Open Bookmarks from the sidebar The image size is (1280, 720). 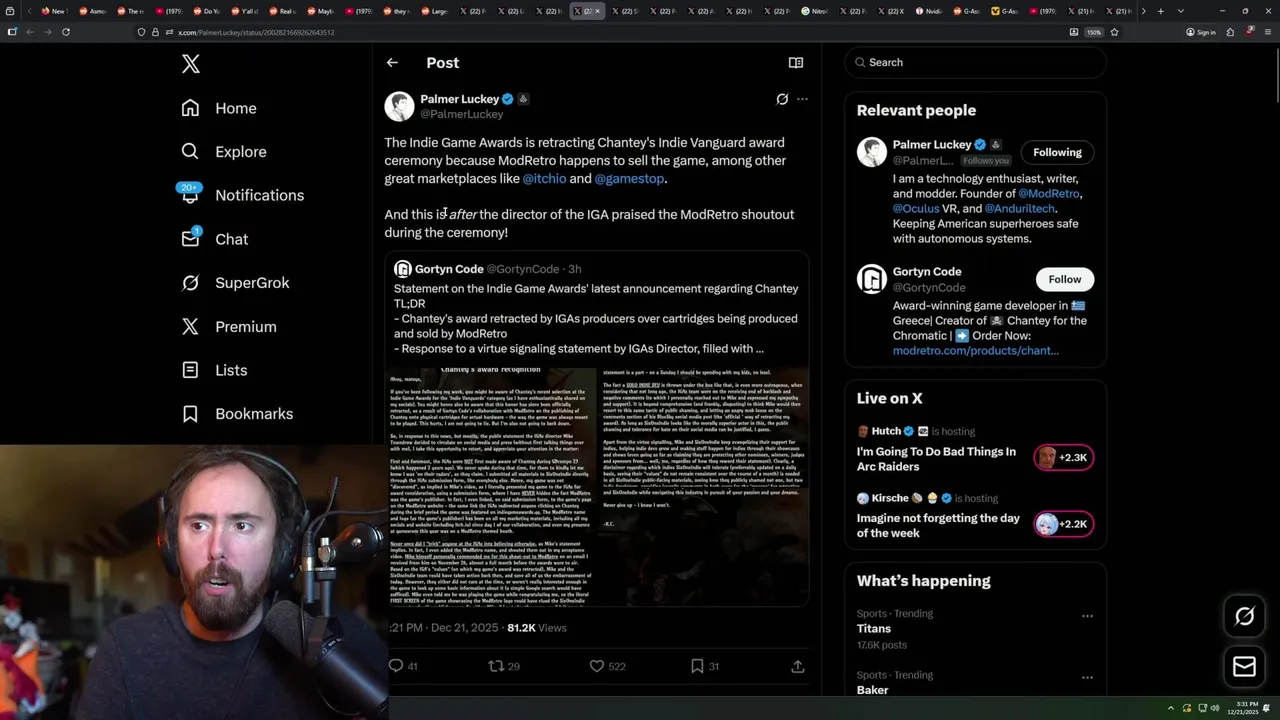point(237,414)
